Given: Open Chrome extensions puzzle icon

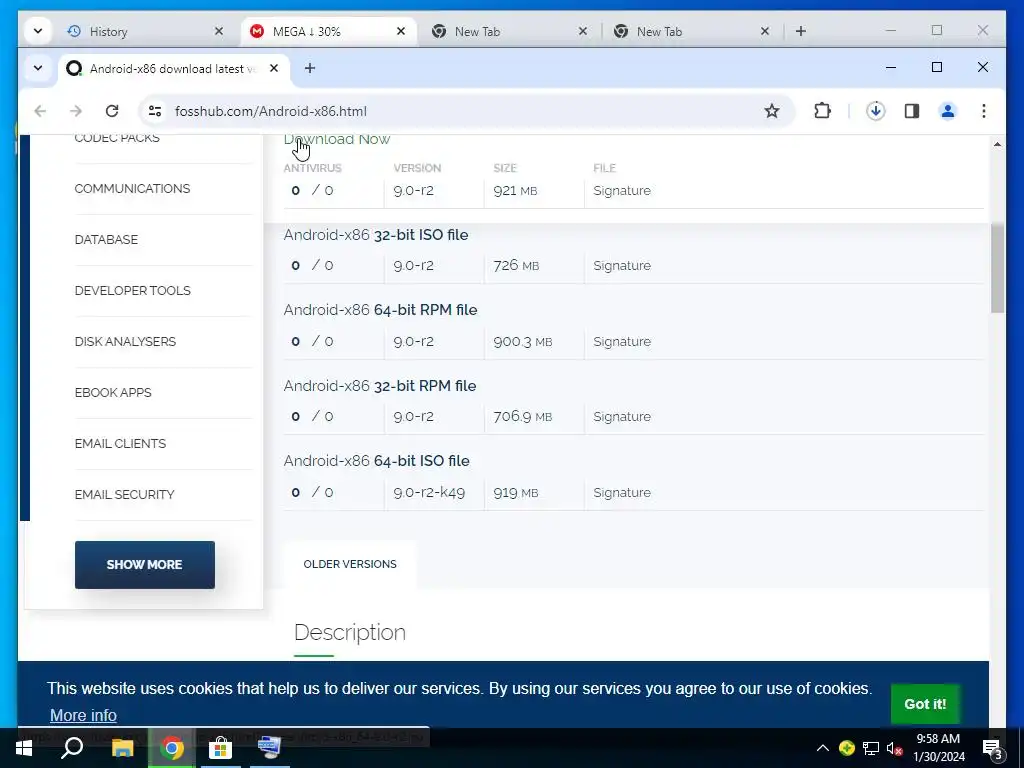Looking at the screenshot, I should 822,111.
